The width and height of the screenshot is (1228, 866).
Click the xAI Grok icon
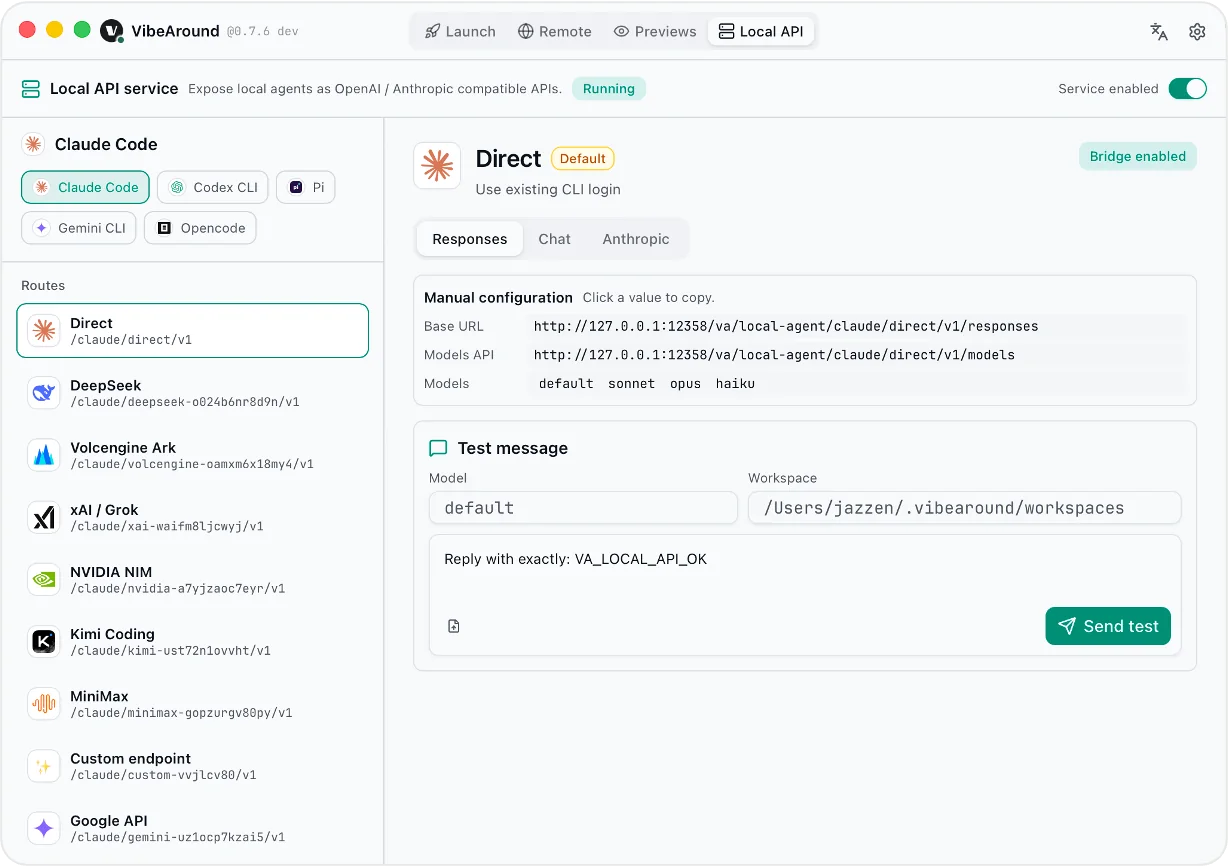[x=44, y=517]
